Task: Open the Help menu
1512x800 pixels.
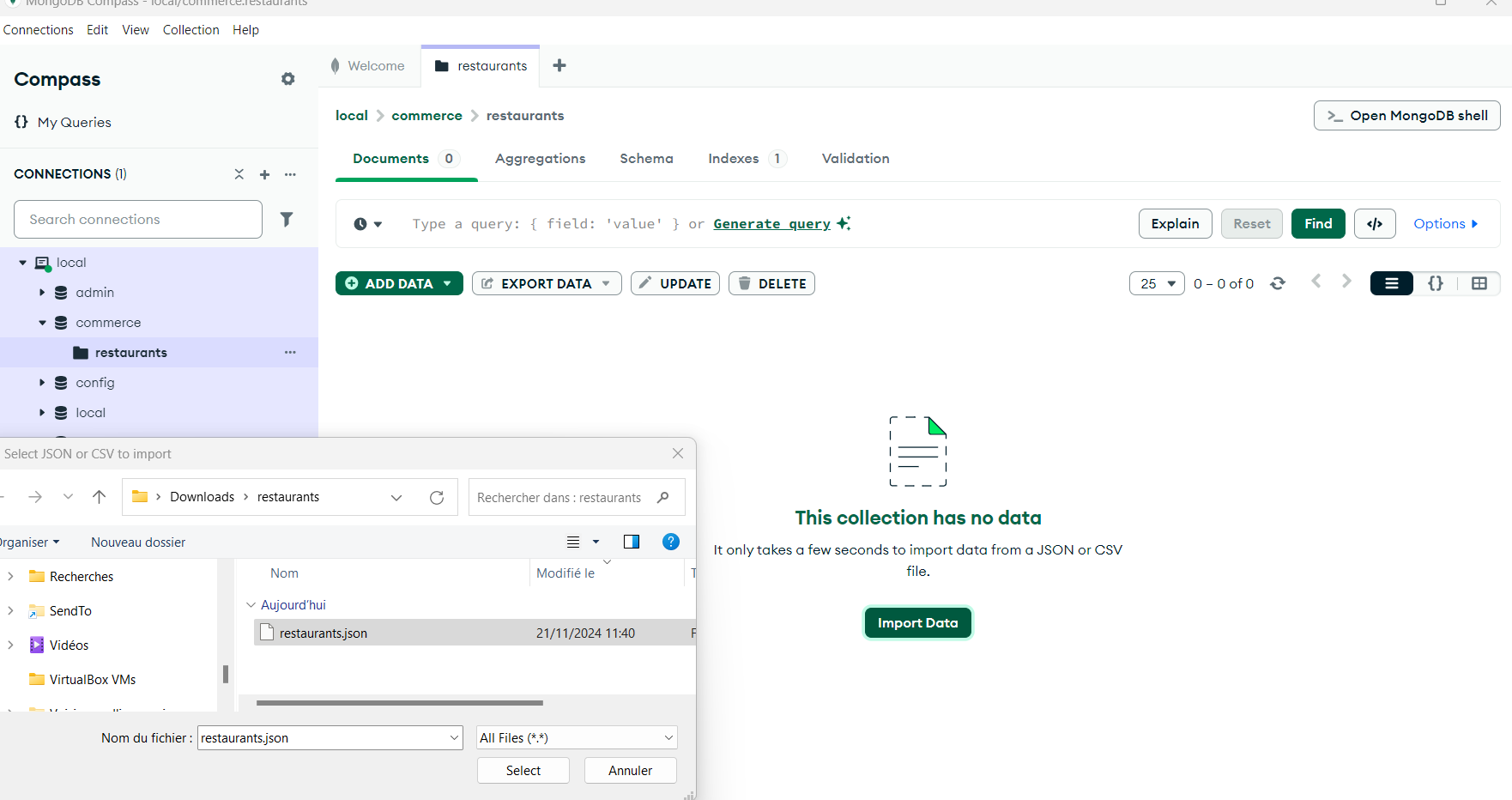Action: (x=245, y=30)
